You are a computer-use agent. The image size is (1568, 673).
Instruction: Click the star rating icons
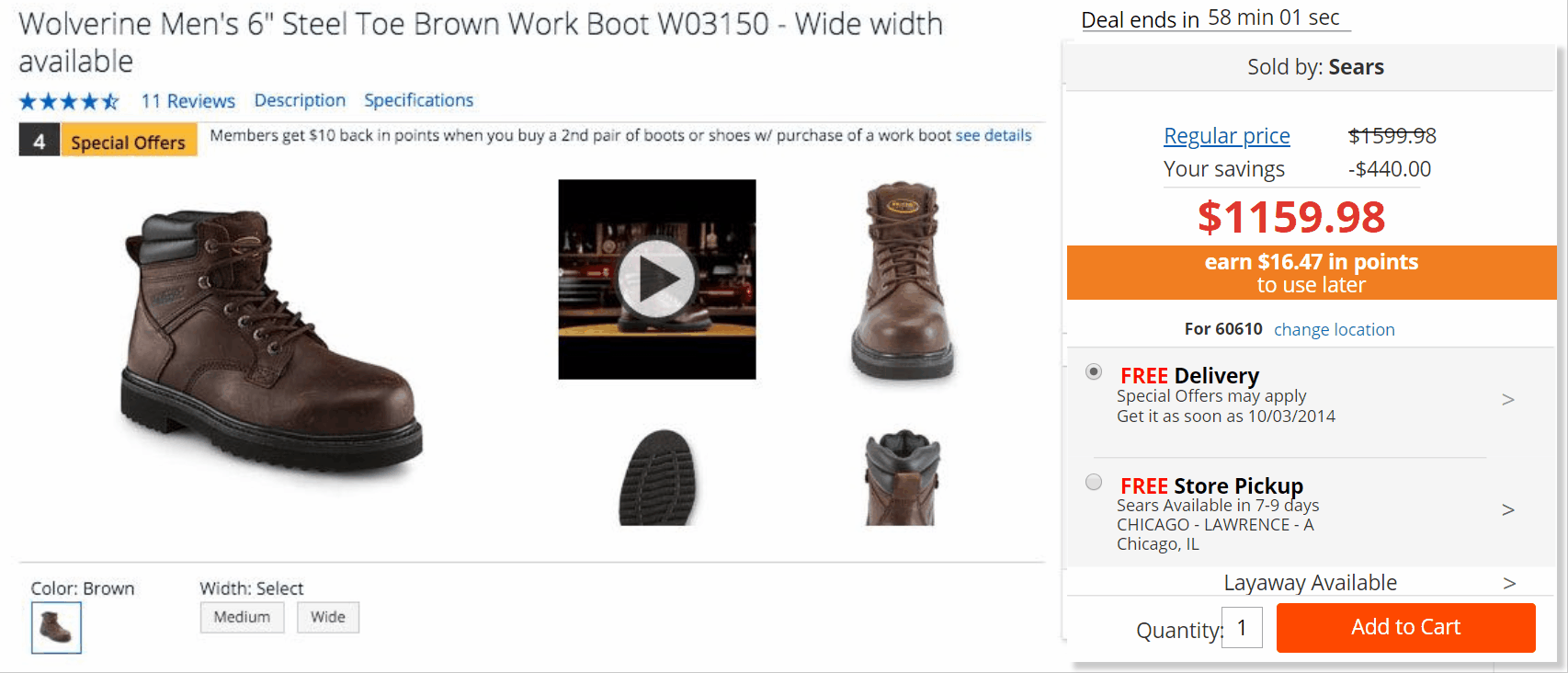click(69, 101)
